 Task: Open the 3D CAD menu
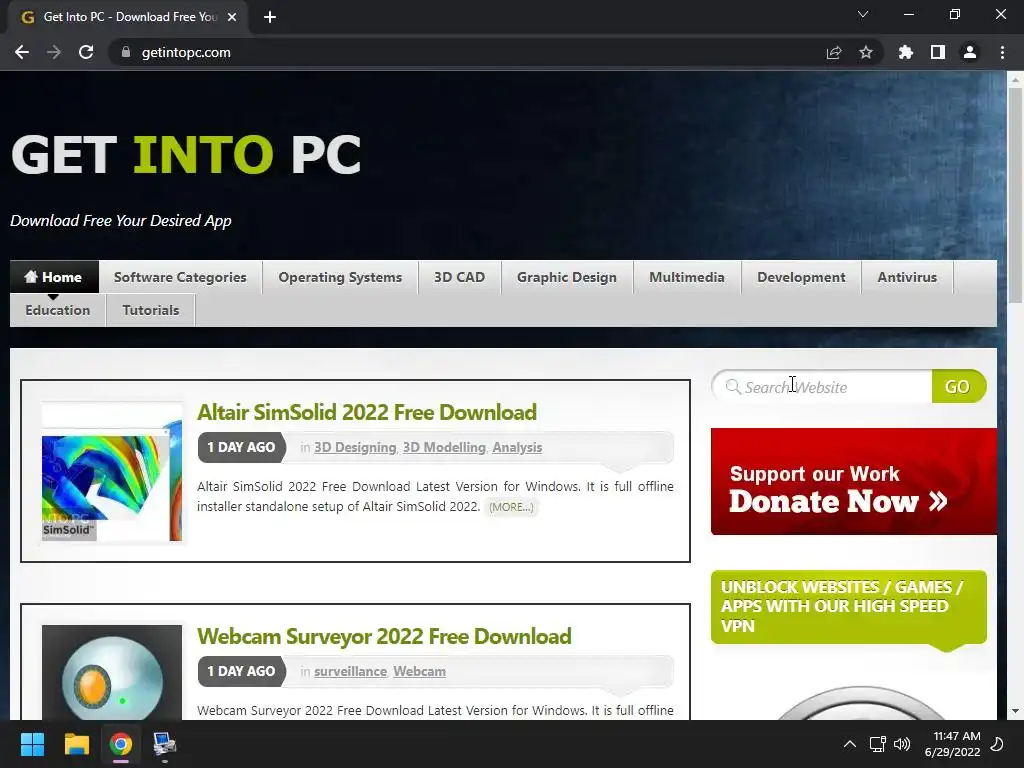click(459, 277)
